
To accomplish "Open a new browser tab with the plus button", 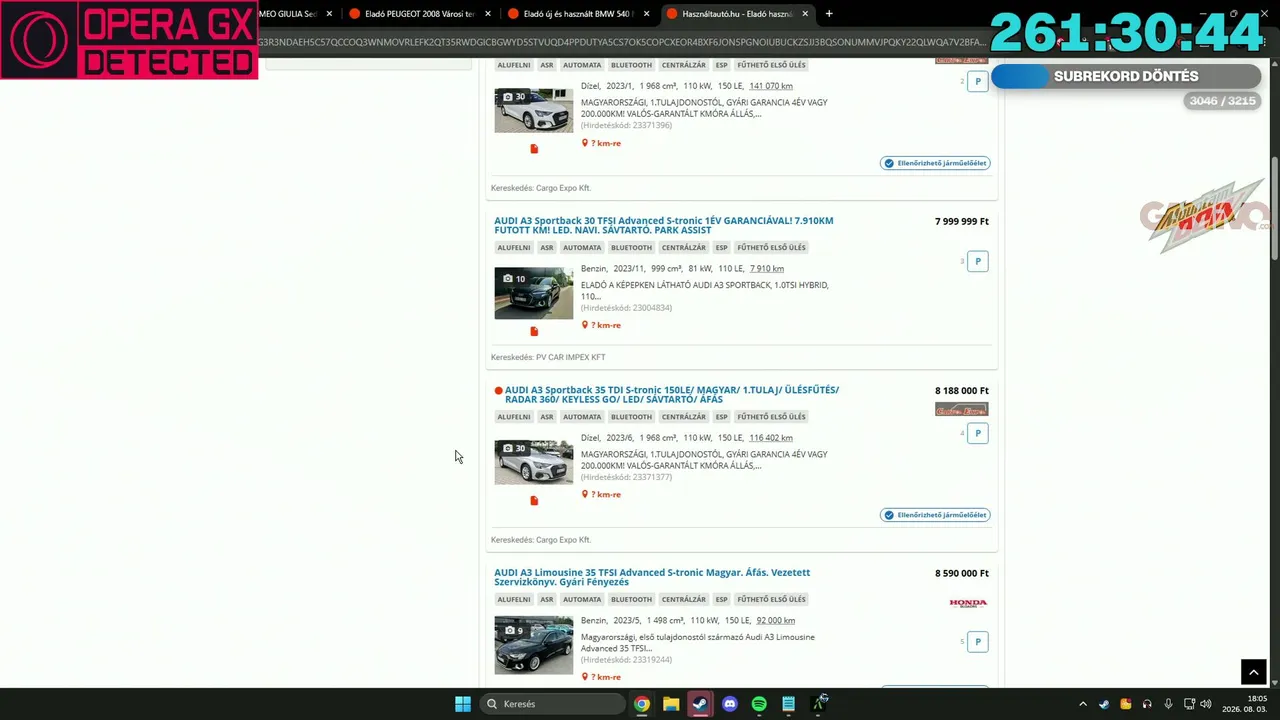I will pos(829,14).
